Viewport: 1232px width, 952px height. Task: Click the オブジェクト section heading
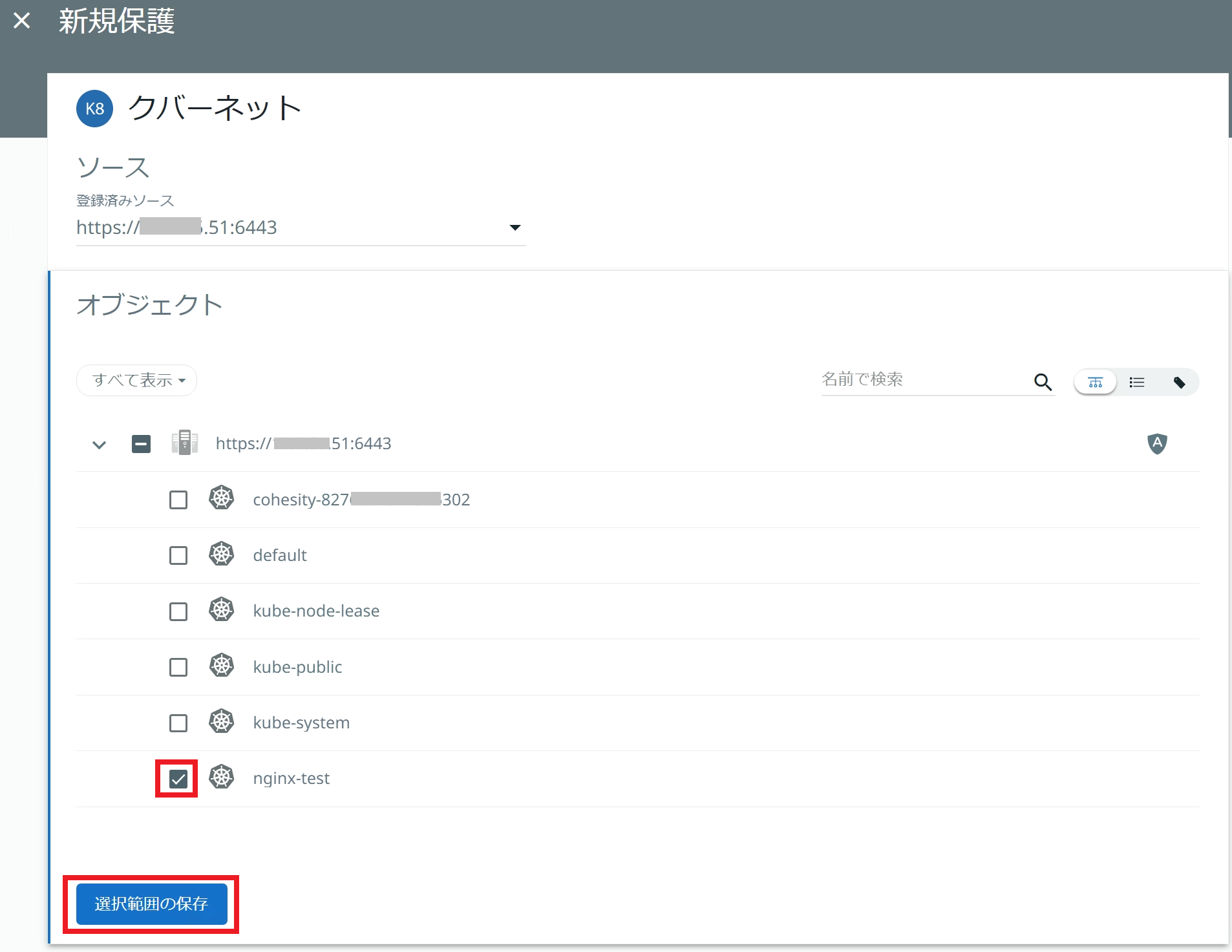[149, 304]
